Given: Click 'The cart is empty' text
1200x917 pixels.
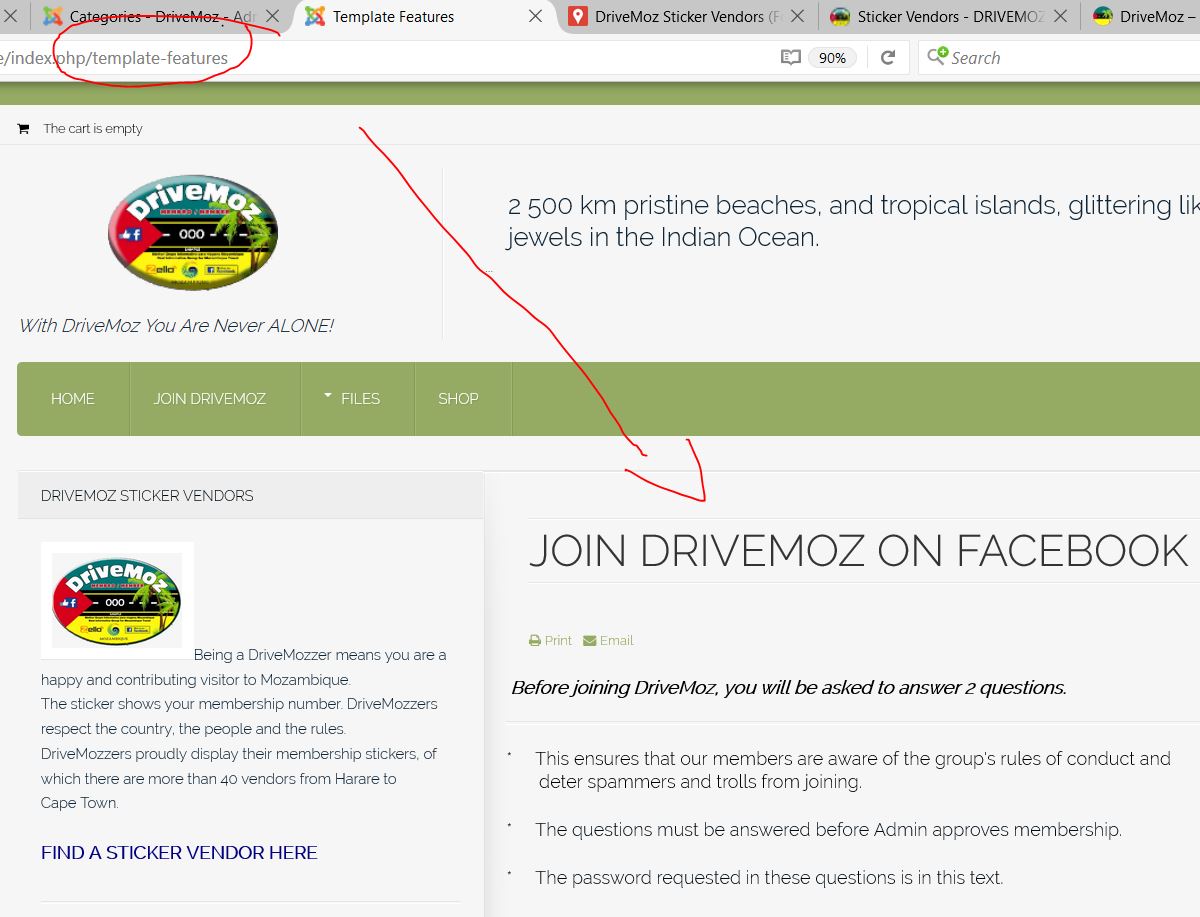Looking at the screenshot, I should pos(93,129).
